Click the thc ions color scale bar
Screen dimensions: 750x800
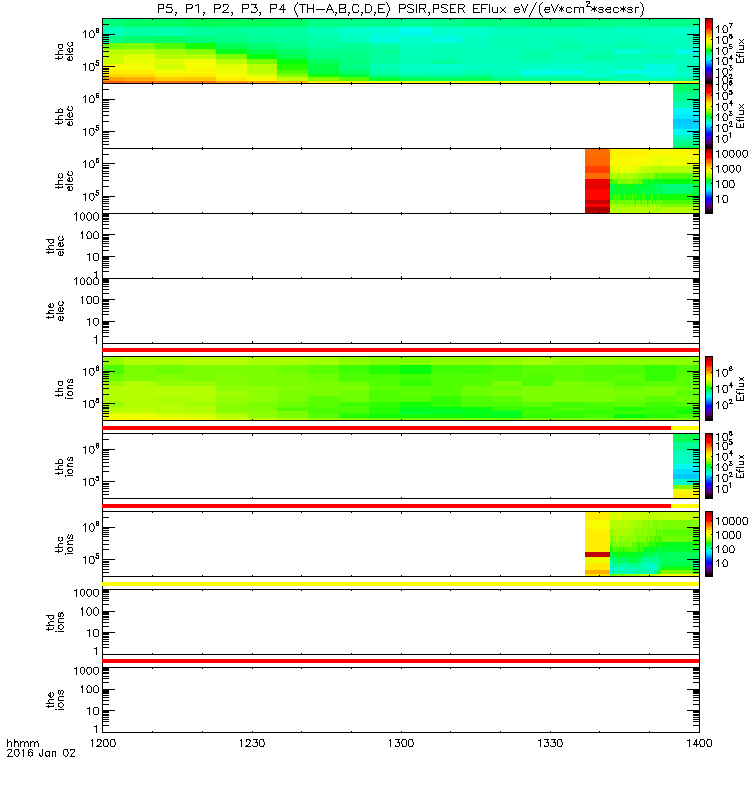point(709,544)
